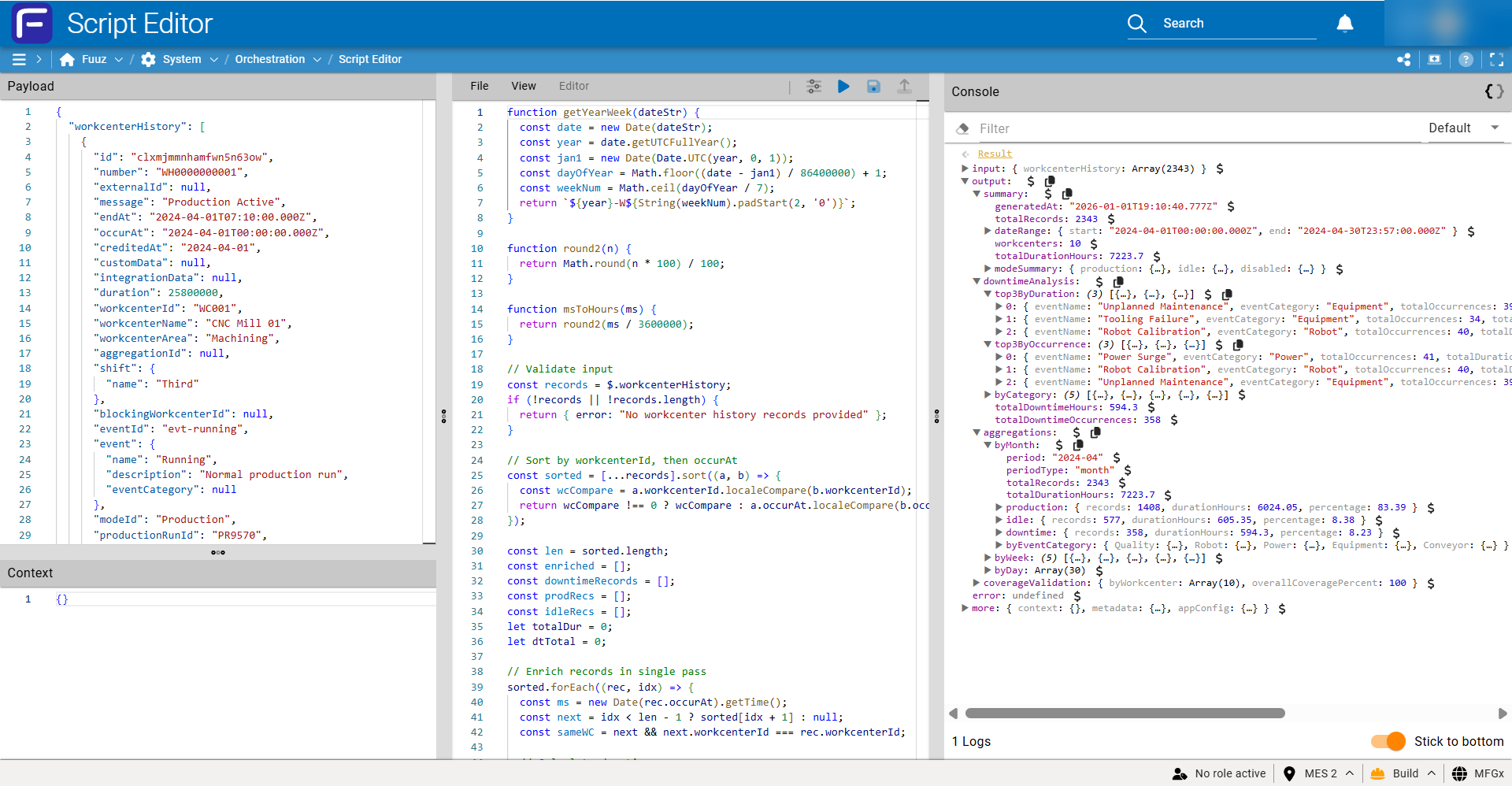Expand the modeSummary node
This screenshot has height=786, width=1512.
(988, 269)
